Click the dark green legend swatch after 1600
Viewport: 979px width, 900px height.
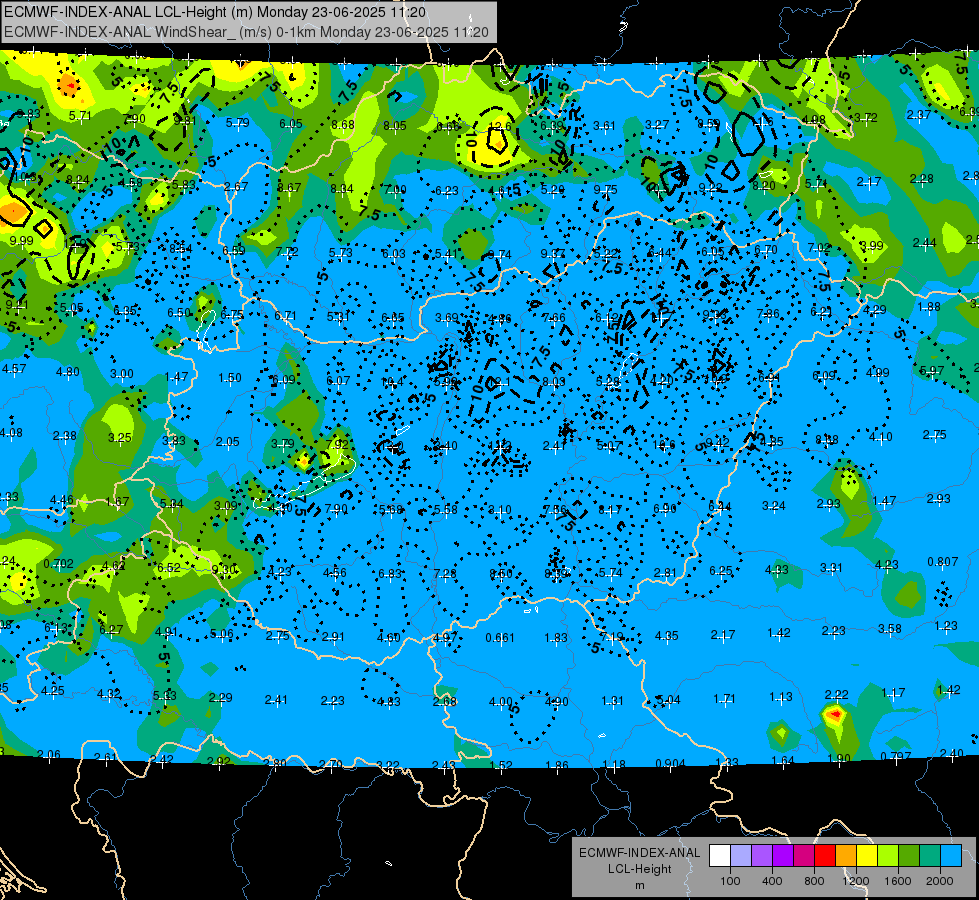click(x=908, y=856)
